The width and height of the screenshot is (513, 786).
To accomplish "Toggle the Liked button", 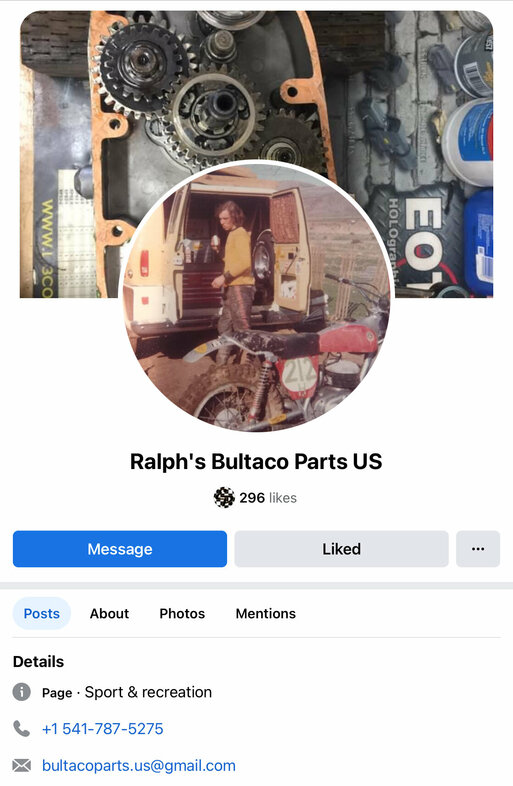I will (x=341, y=549).
